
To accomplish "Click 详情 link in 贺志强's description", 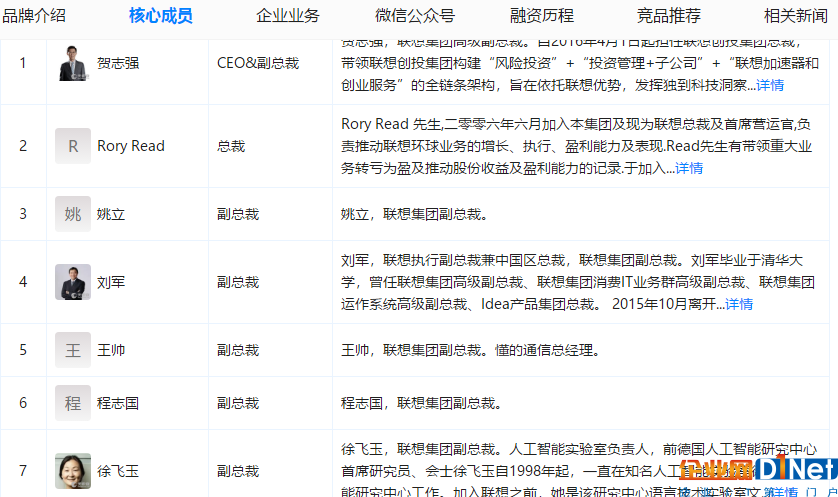I will click(x=770, y=85).
